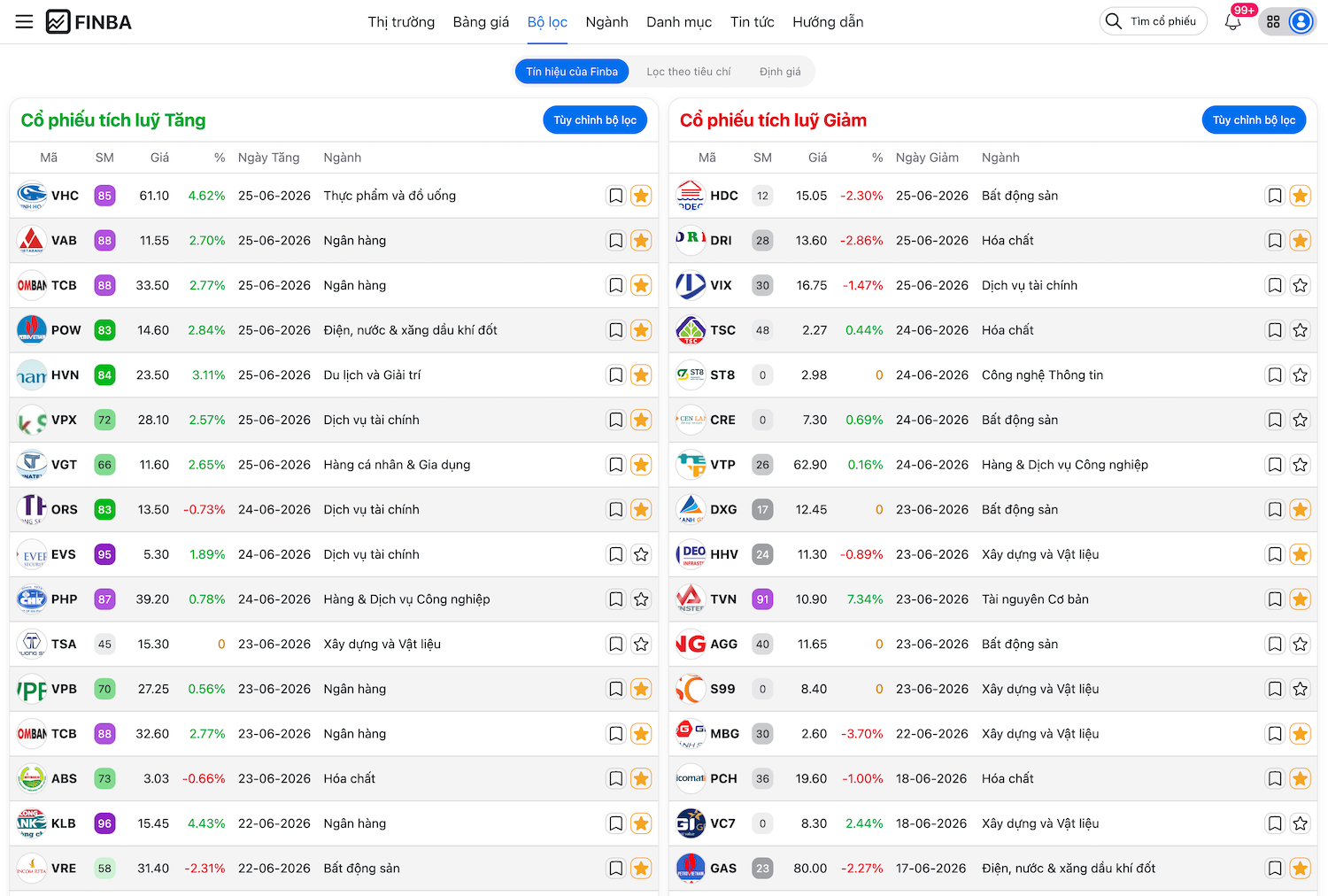The height and width of the screenshot is (896, 1328).
Task: Click the SM score 91 badge for TVN
Action: 762,599
